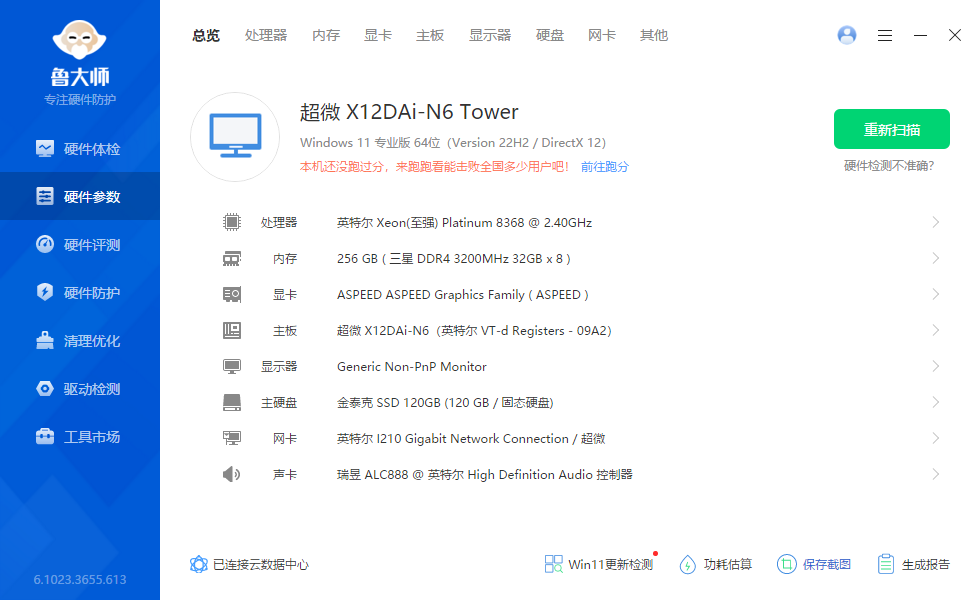Open Win11更新检测 tool
The height and width of the screenshot is (600, 980).
pos(599,564)
